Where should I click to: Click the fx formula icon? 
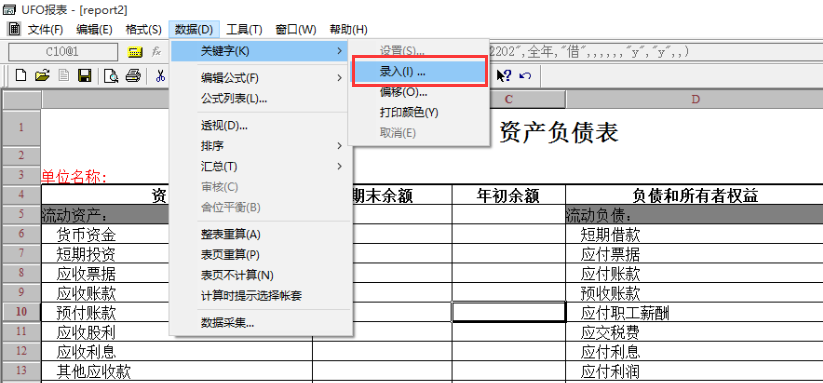coord(156,51)
